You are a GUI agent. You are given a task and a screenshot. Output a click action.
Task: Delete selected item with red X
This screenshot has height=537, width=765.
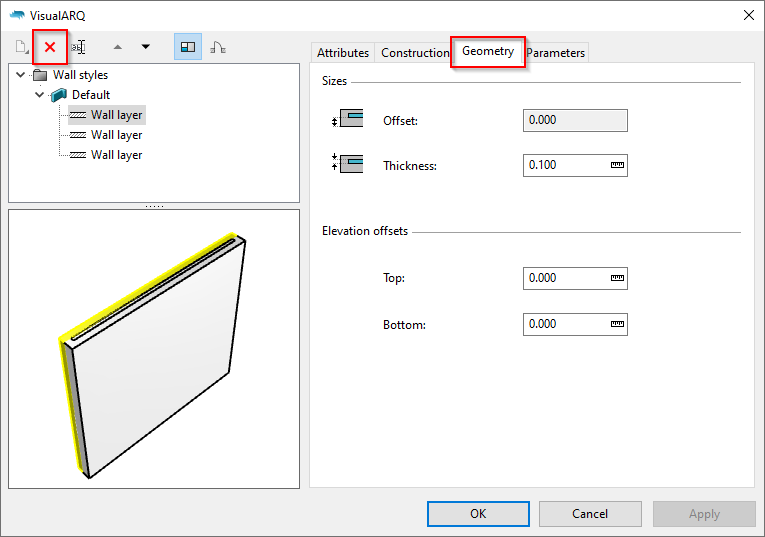click(50, 47)
